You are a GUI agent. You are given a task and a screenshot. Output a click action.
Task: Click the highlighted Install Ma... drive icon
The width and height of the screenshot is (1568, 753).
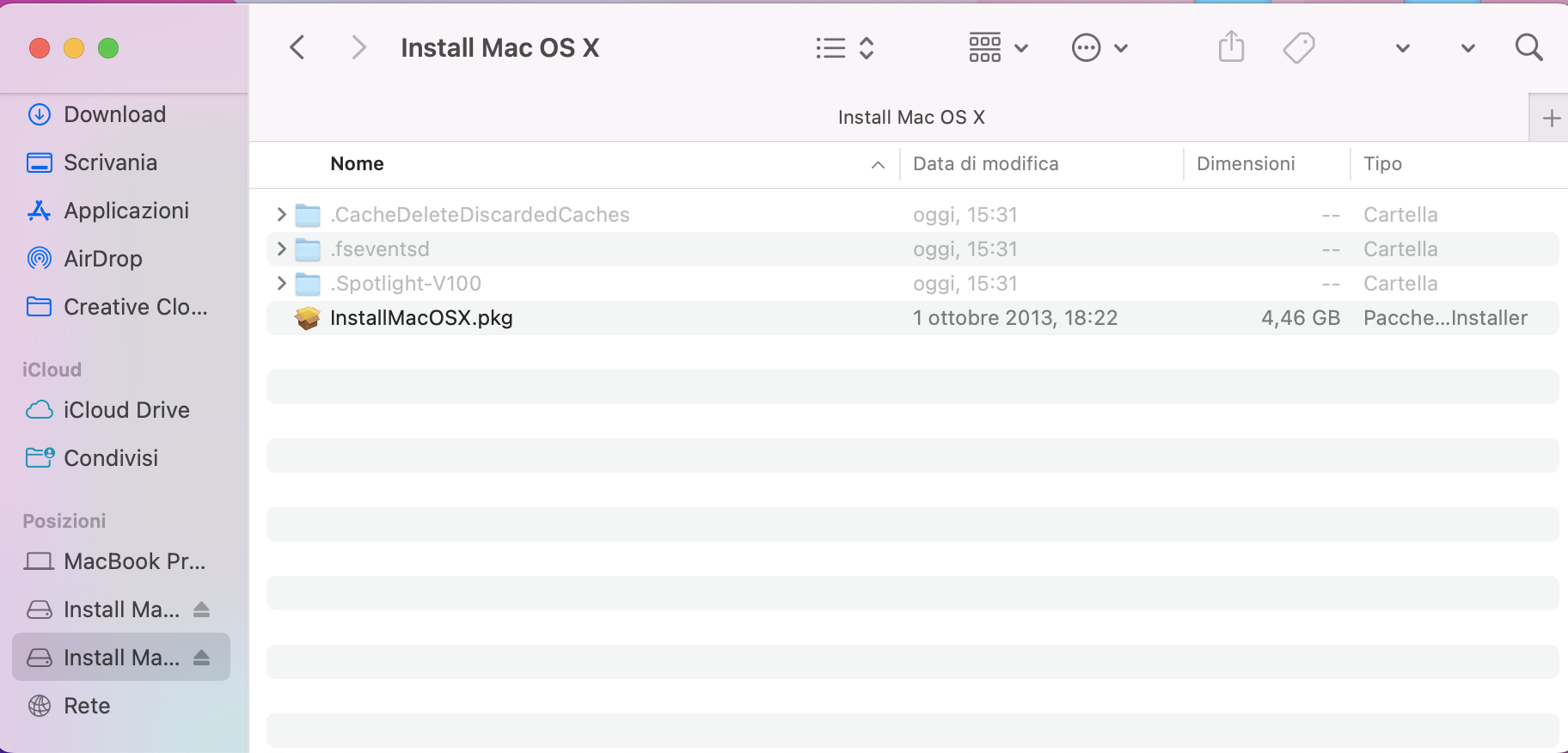point(40,658)
